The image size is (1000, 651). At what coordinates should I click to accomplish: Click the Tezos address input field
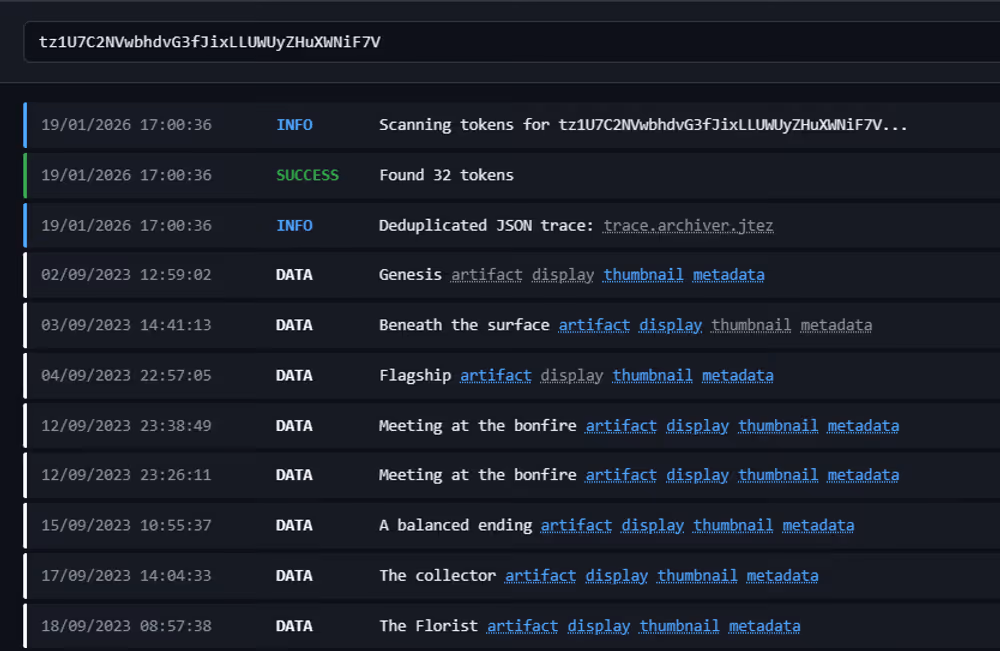(500, 42)
